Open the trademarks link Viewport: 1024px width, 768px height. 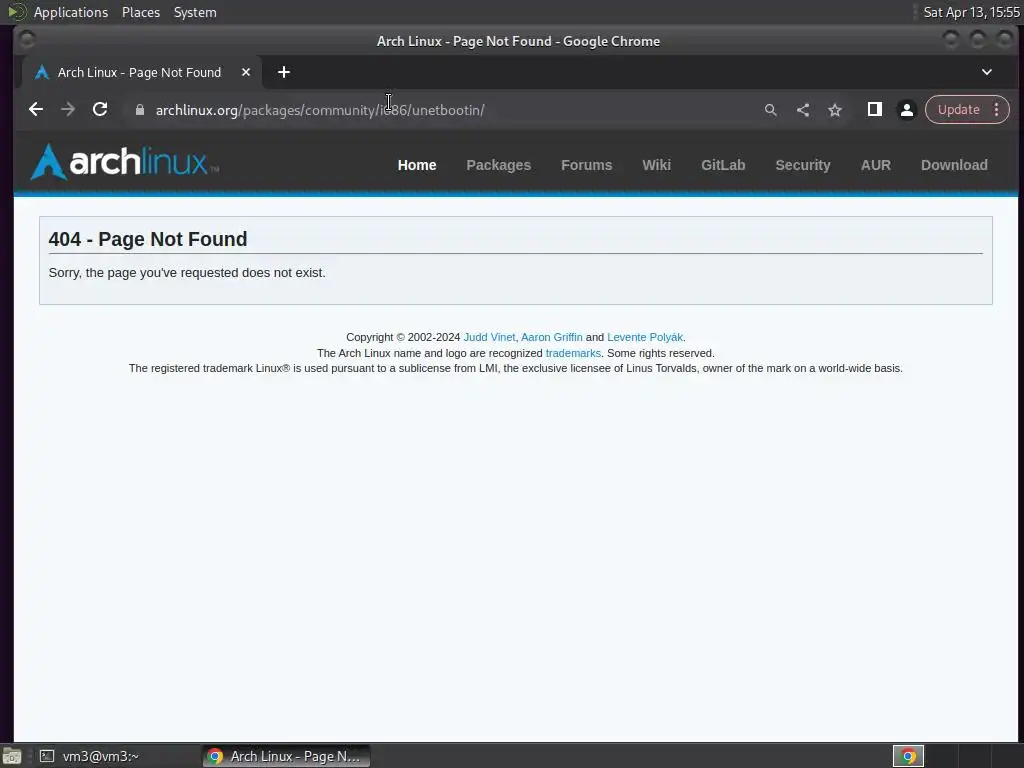coord(573,353)
